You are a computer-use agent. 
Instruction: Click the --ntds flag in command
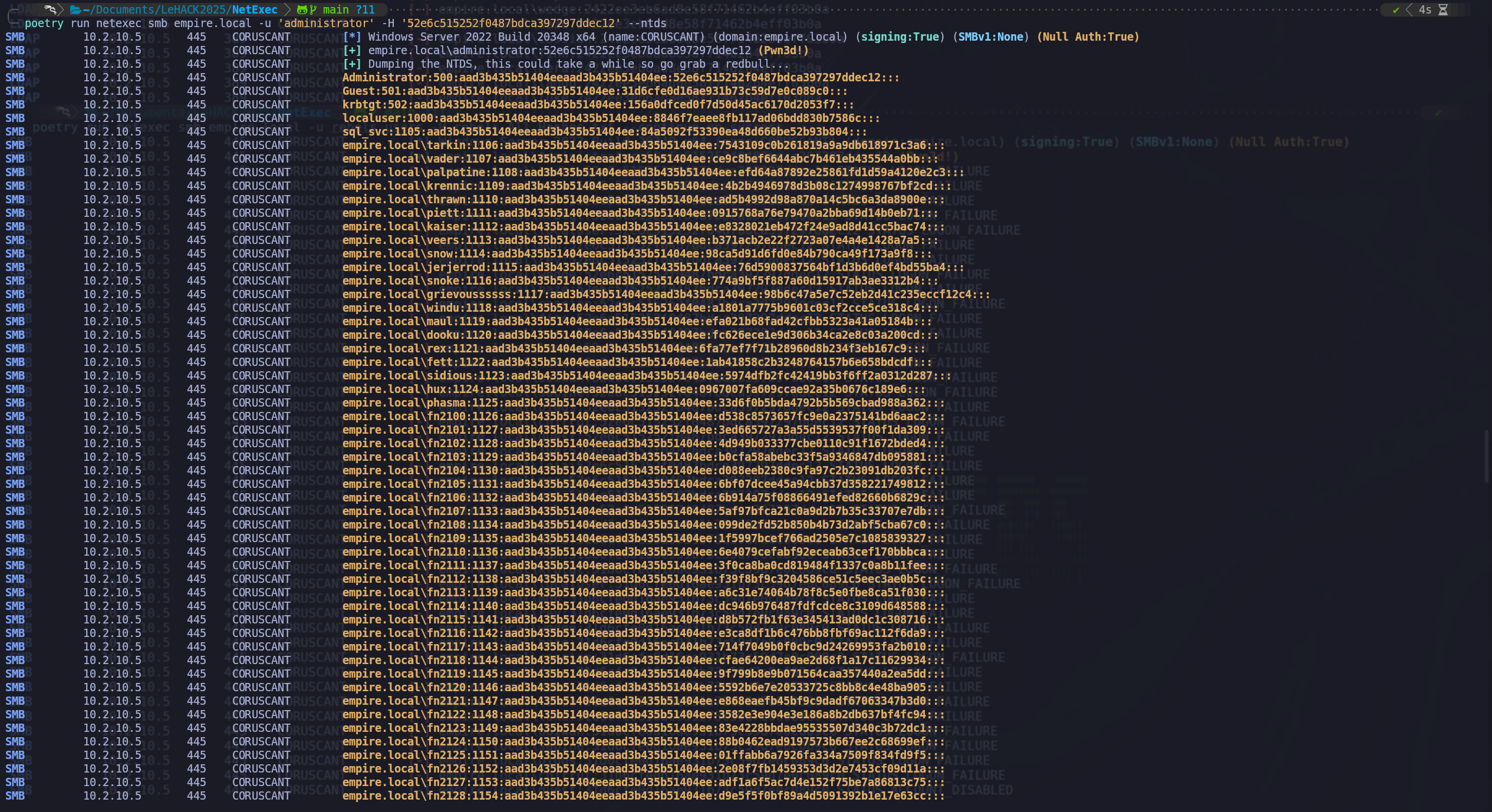(647, 24)
